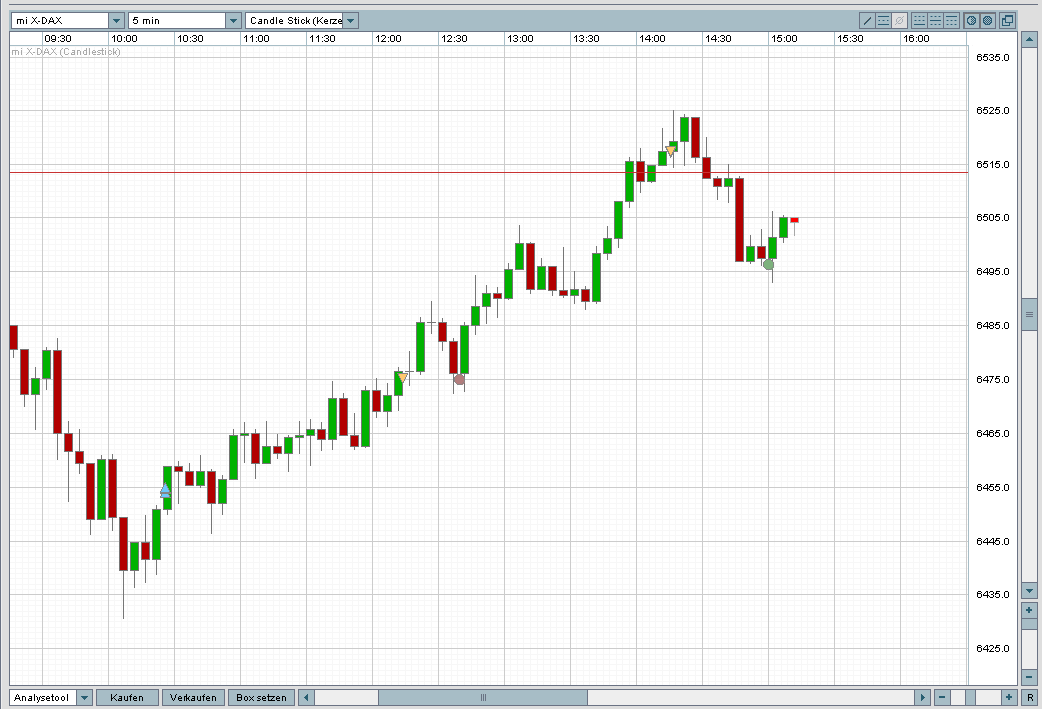Click the orange down-triangle marker near 14:15
The height and width of the screenshot is (709, 1042).
[671, 151]
